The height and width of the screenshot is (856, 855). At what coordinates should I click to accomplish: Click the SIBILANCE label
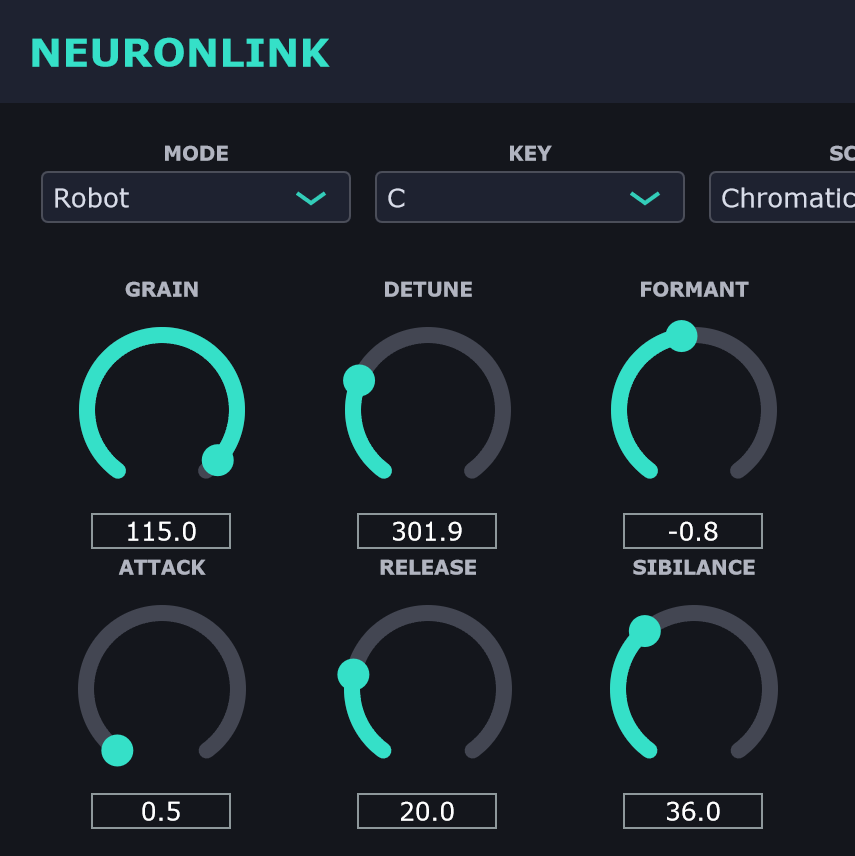(693, 568)
